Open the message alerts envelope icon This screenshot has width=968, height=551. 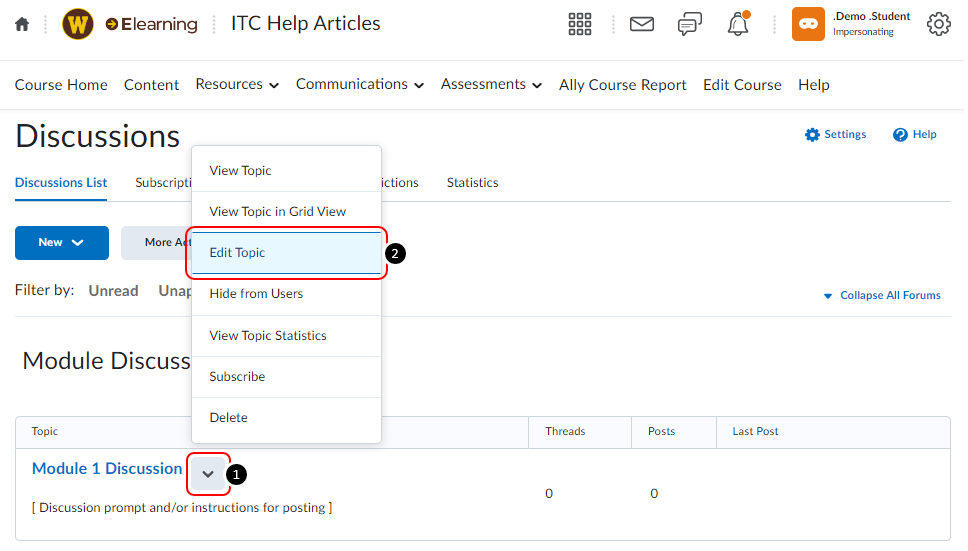coord(644,24)
